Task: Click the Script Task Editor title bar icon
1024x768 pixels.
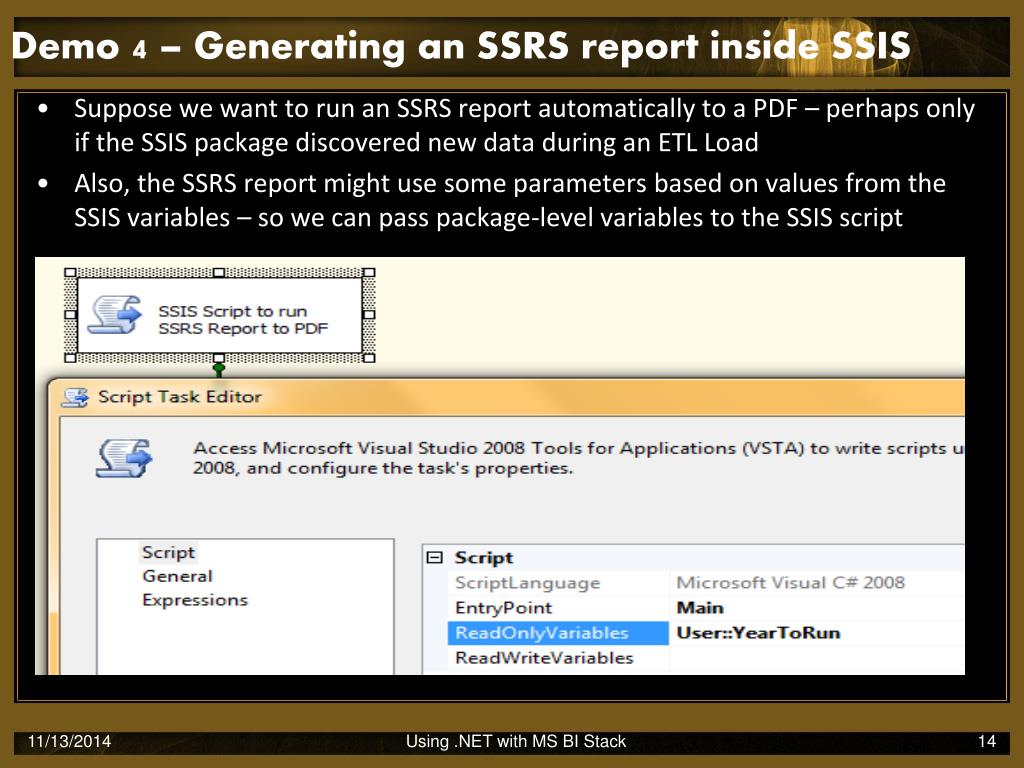Action: coord(74,397)
